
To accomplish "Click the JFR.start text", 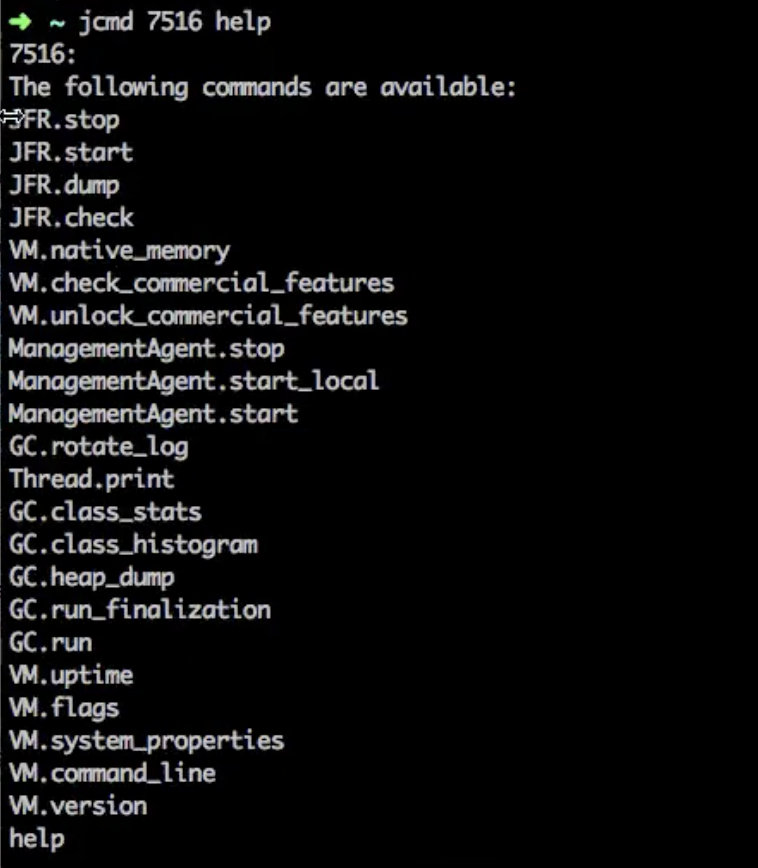I will (x=71, y=152).
